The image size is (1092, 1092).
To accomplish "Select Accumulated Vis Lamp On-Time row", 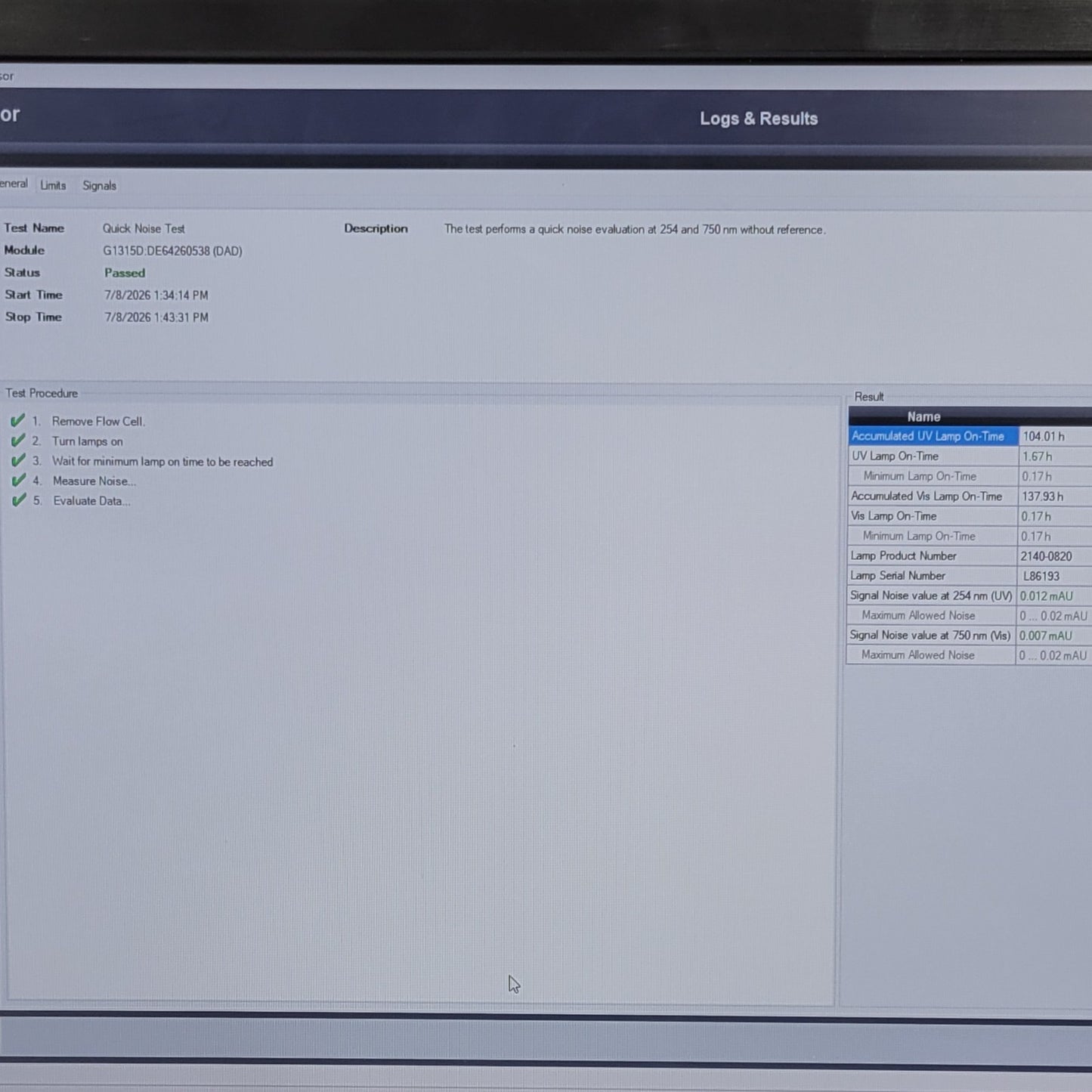I will point(970,497).
